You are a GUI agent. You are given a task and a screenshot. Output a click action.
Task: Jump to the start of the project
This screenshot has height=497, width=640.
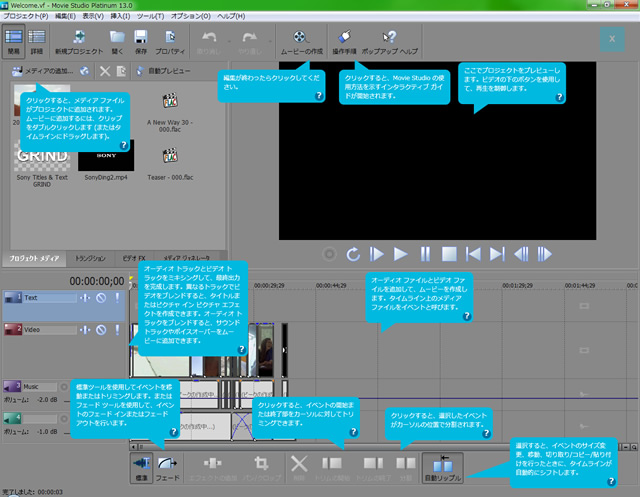tap(473, 254)
